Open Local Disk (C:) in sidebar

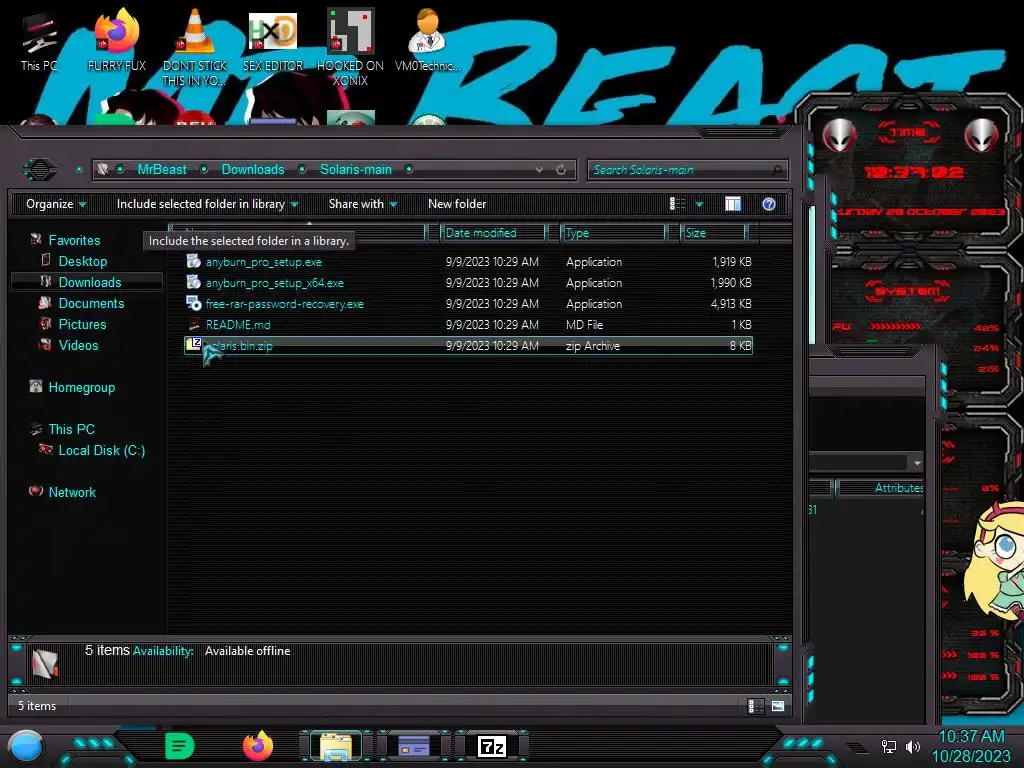[102, 450]
